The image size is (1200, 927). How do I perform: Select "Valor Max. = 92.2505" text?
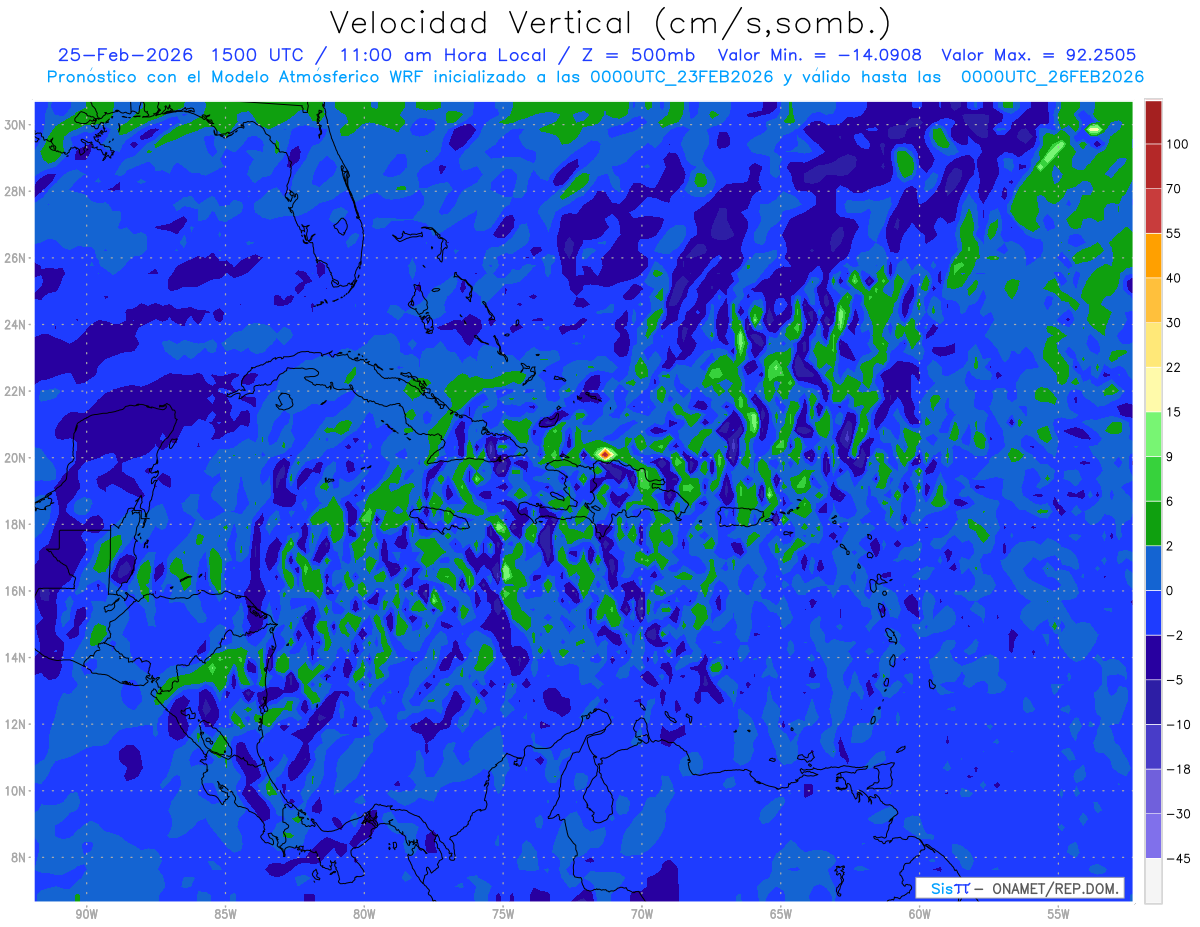[x=1038, y=55]
